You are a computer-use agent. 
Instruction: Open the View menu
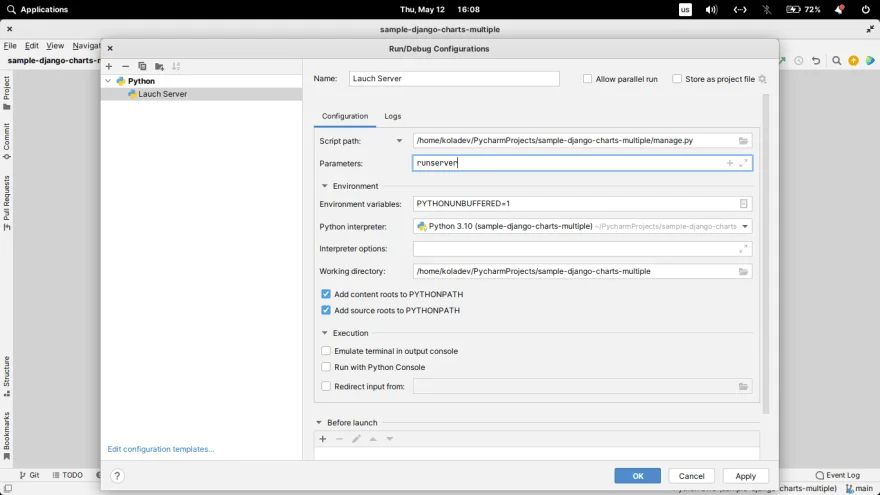click(54, 45)
